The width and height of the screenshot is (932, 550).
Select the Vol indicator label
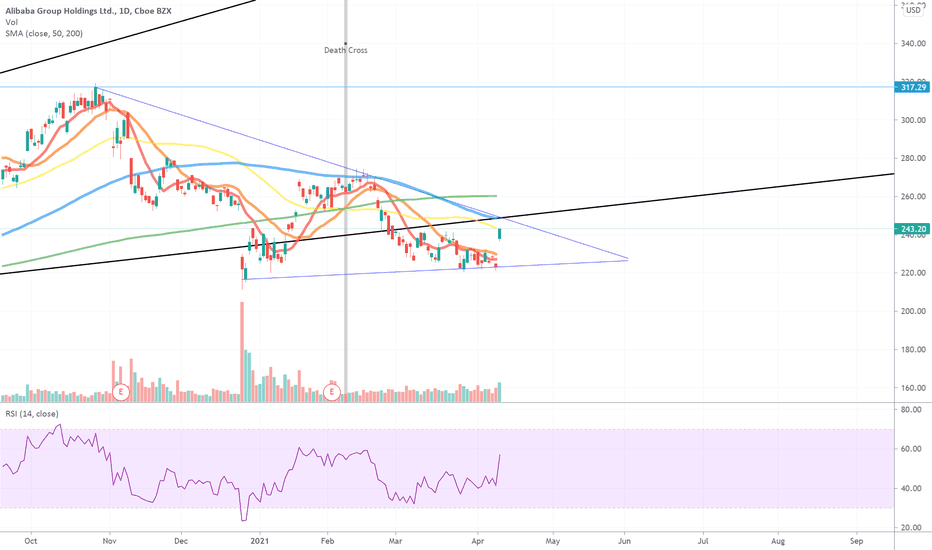click(11, 22)
